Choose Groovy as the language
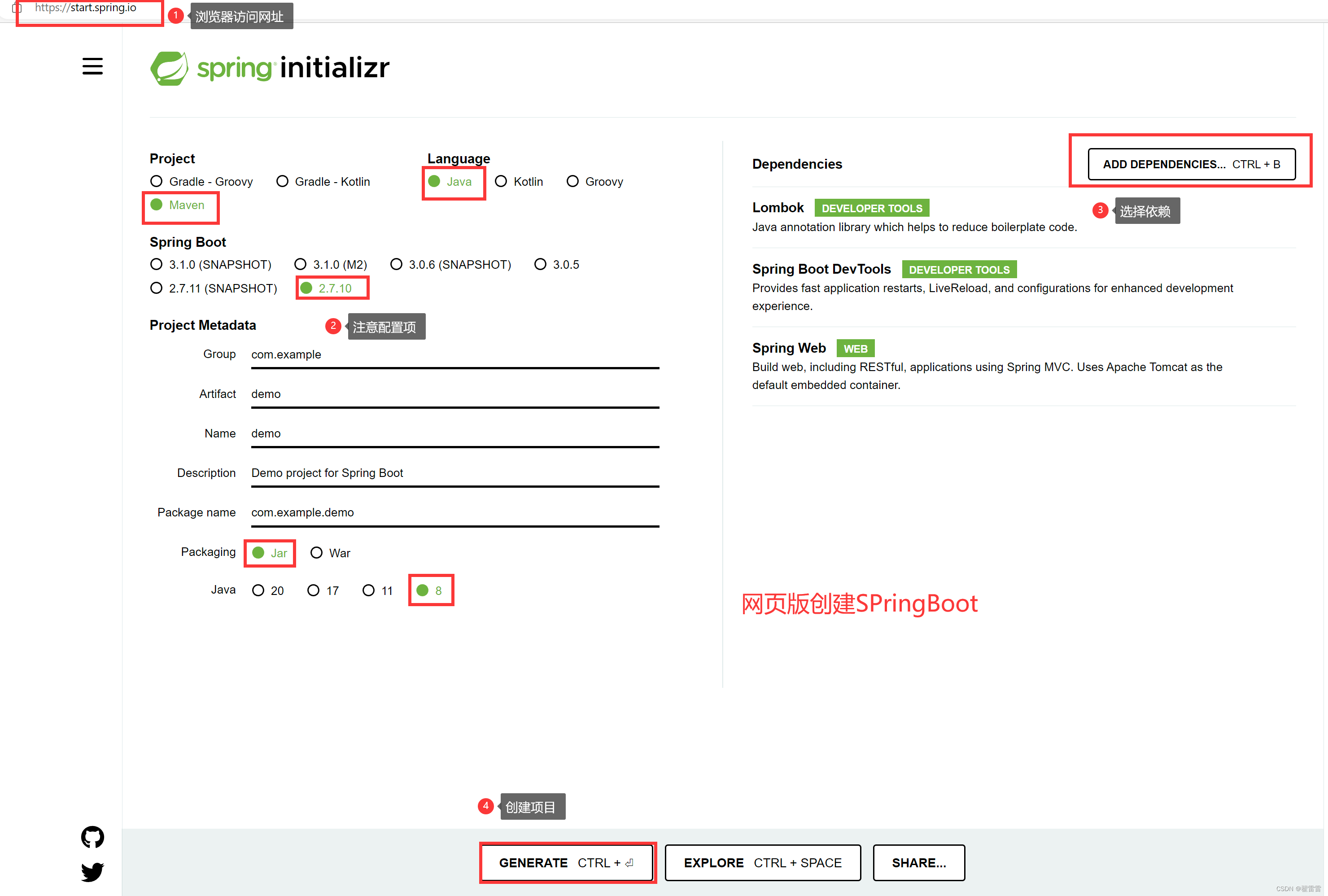Image resolution: width=1328 pixels, height=896 pixels. (x=595, y=182)
